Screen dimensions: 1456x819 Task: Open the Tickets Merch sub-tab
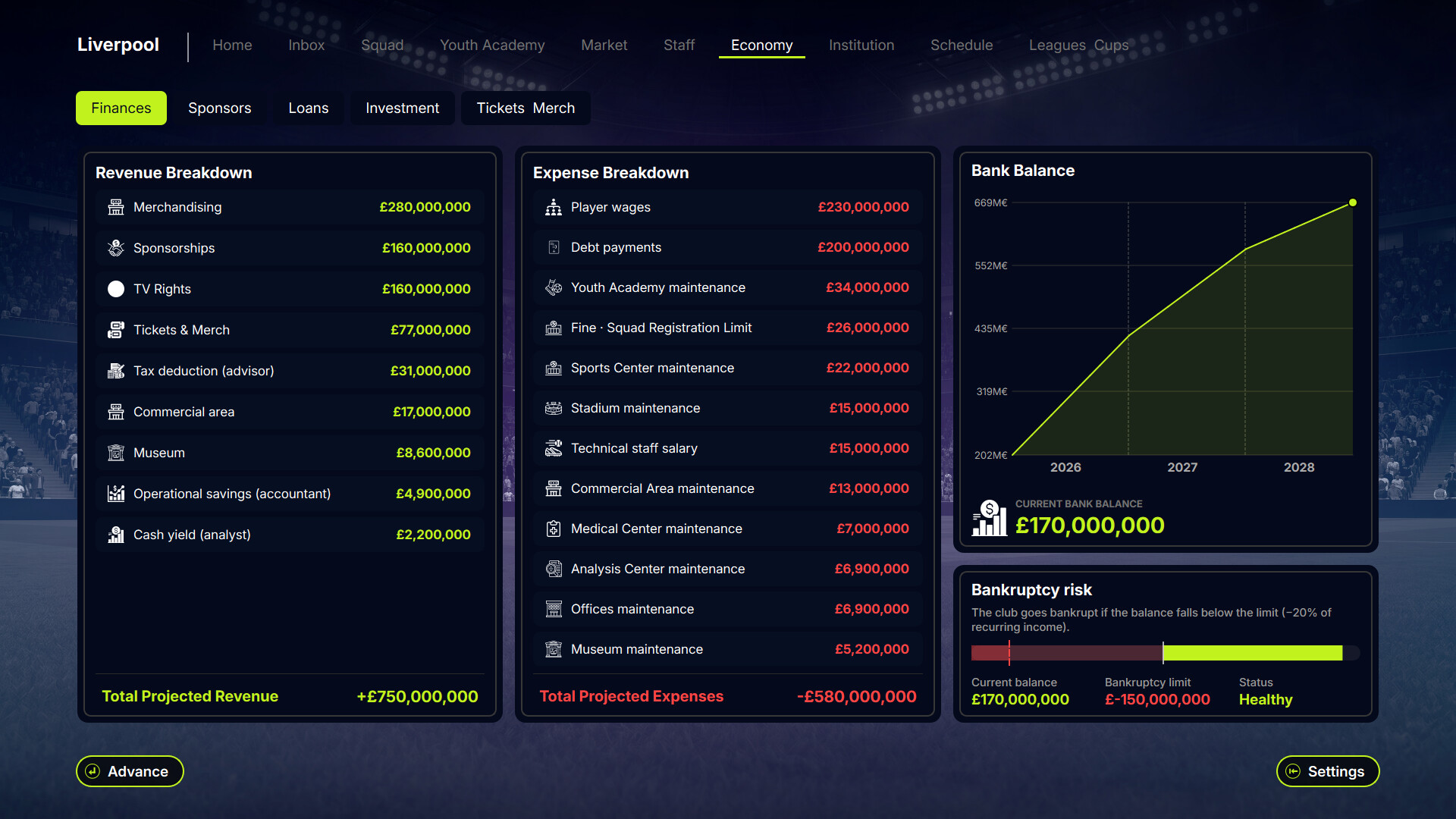pos(526,108)
